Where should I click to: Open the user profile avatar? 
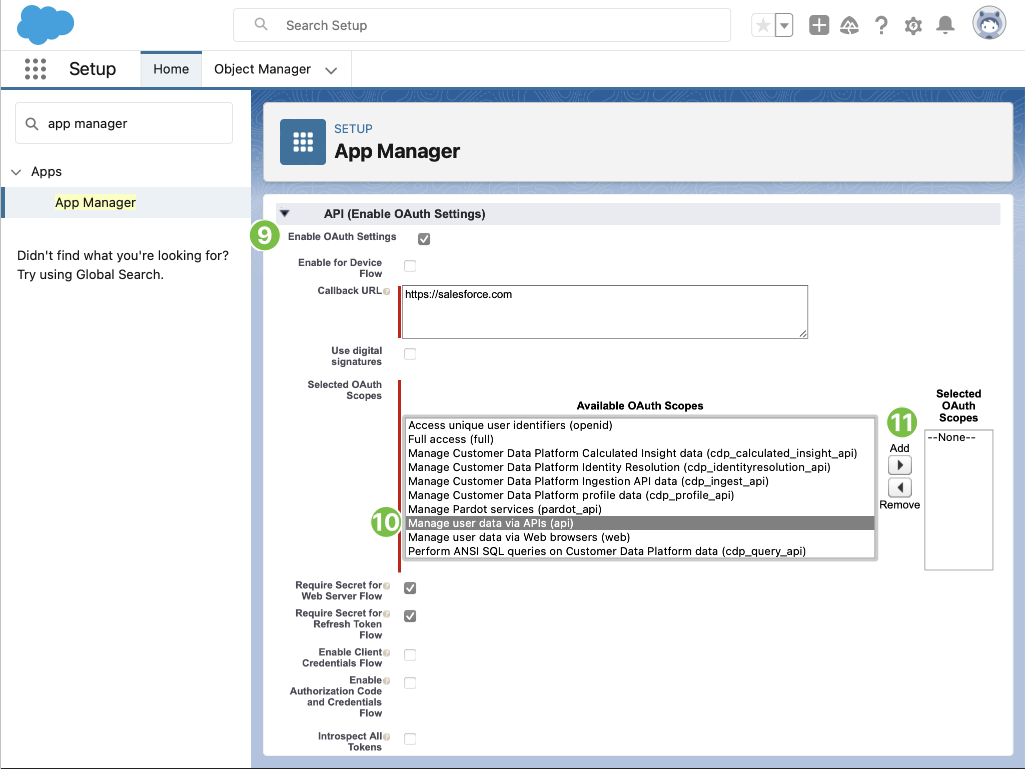tap(989, 25)
